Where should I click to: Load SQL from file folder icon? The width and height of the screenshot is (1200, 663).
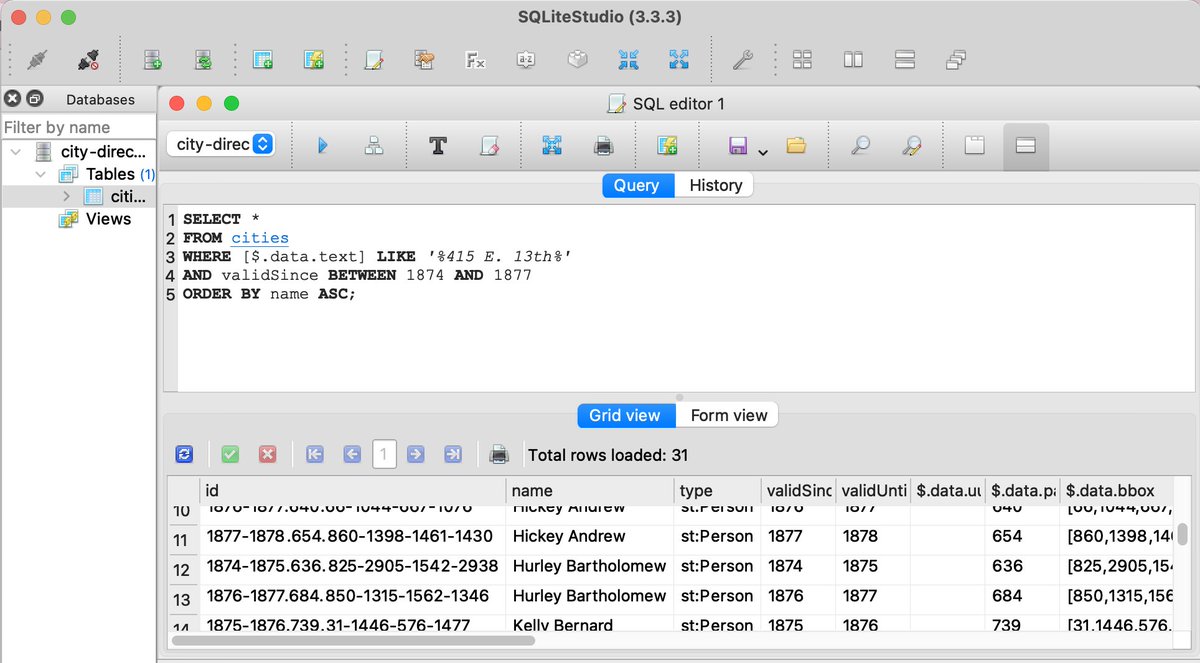point(796,146)
